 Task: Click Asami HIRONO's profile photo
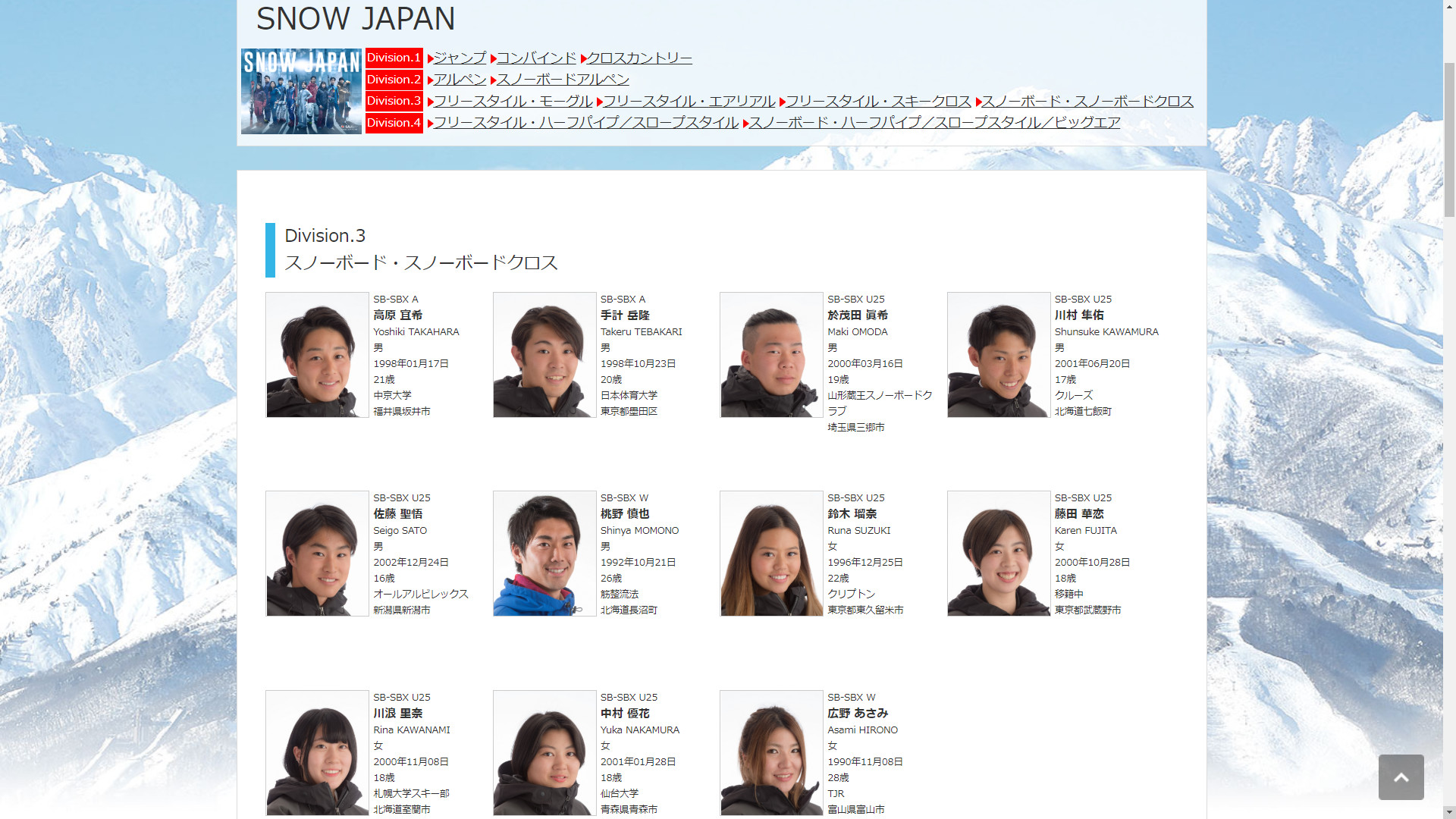pos(771,753)
